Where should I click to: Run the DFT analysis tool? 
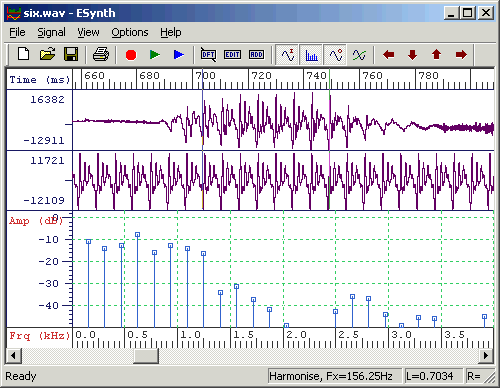click(x=208, y=54)
